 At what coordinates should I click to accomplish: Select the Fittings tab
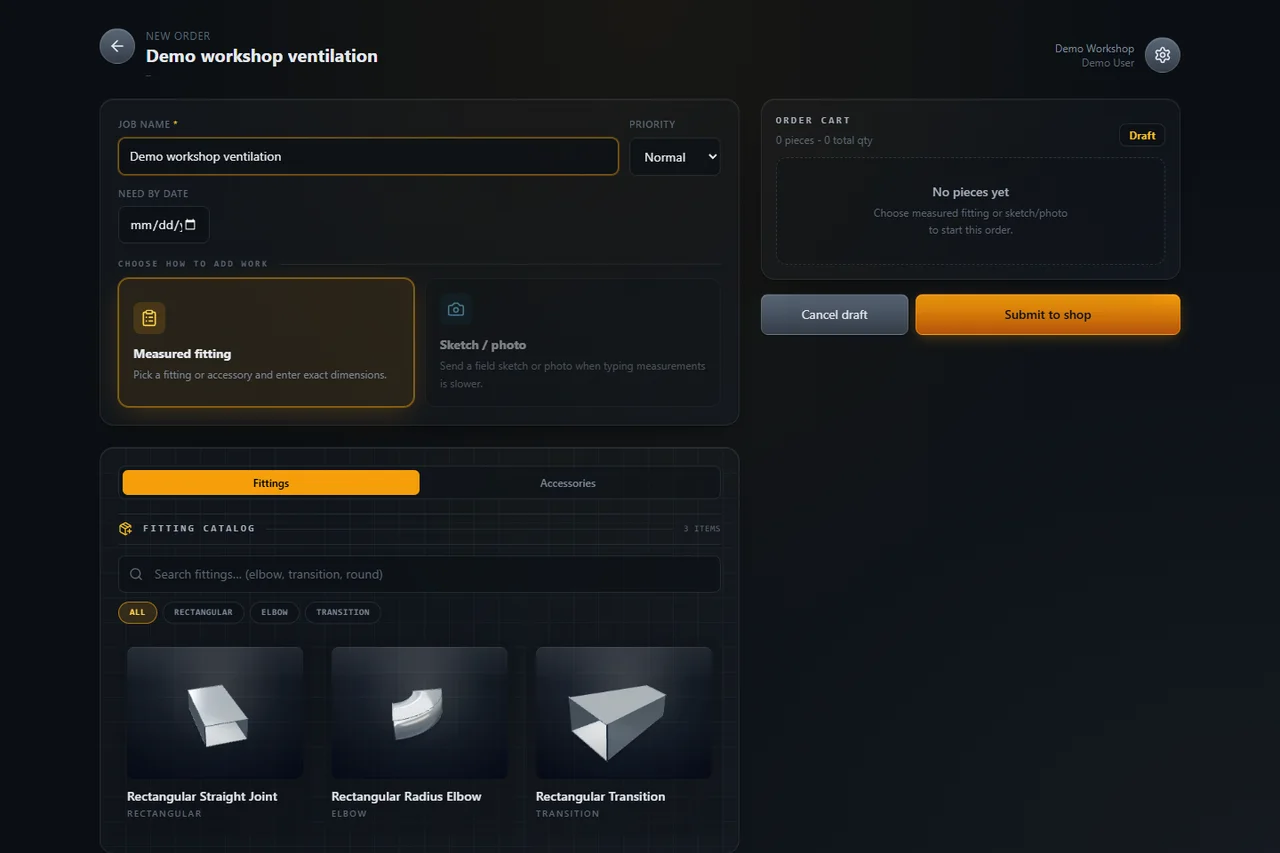[x=271, y=483]
